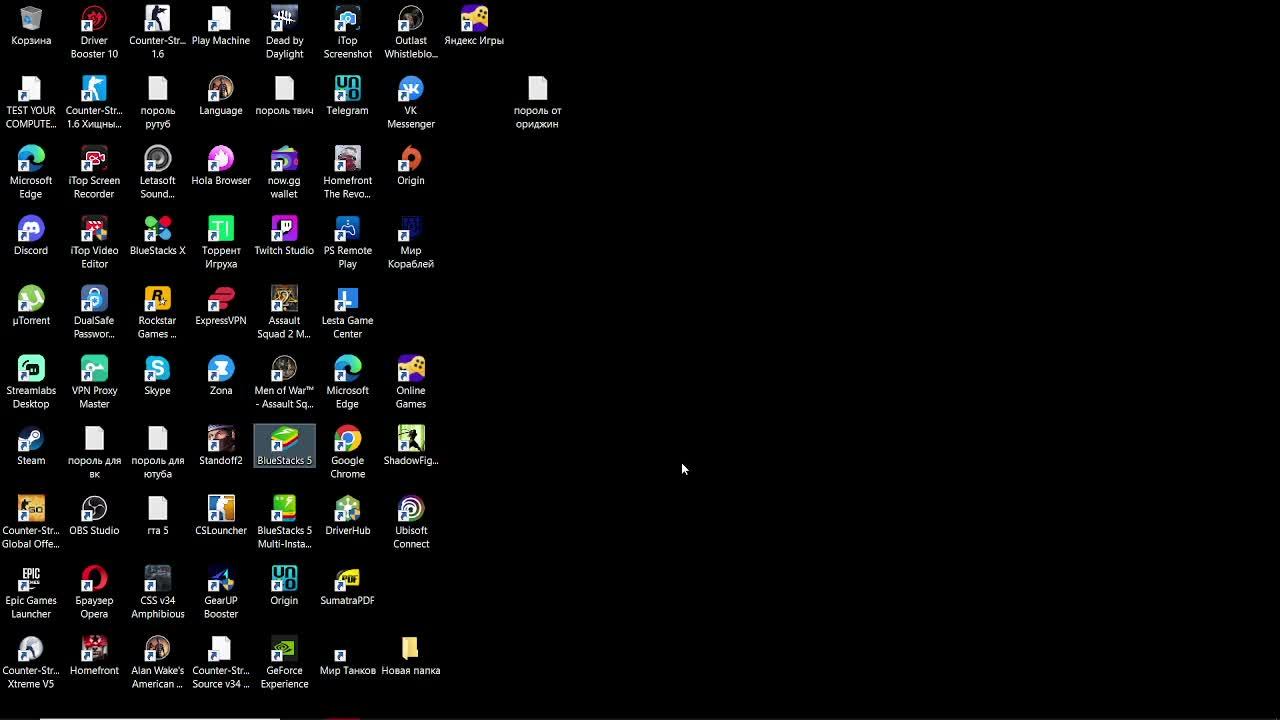Click the Dead by Daylight shortcut
The width and height of the screenshot is (1280, 720).
284,32
